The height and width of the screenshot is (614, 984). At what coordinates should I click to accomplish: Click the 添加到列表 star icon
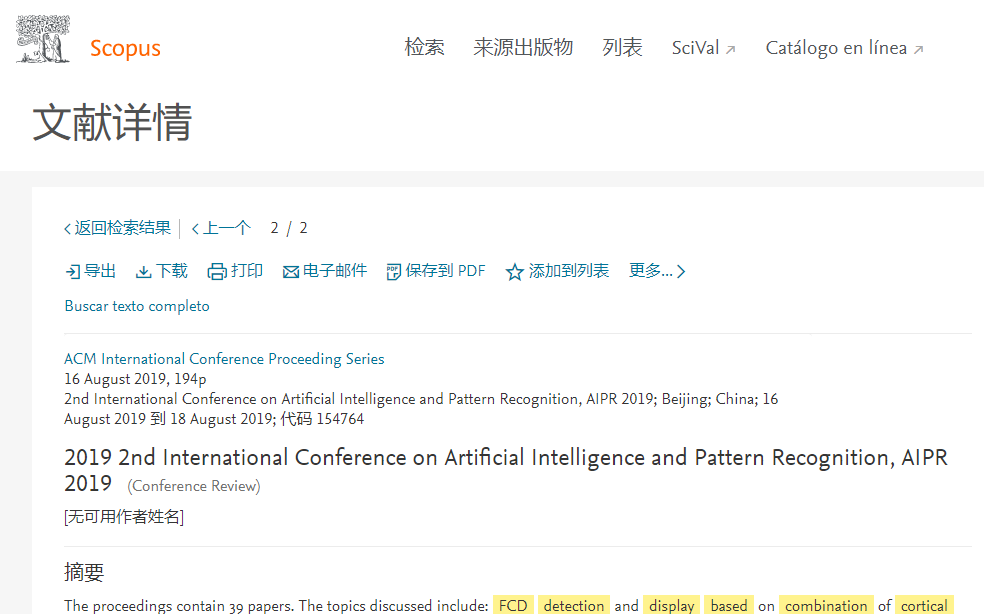(515, 272)
